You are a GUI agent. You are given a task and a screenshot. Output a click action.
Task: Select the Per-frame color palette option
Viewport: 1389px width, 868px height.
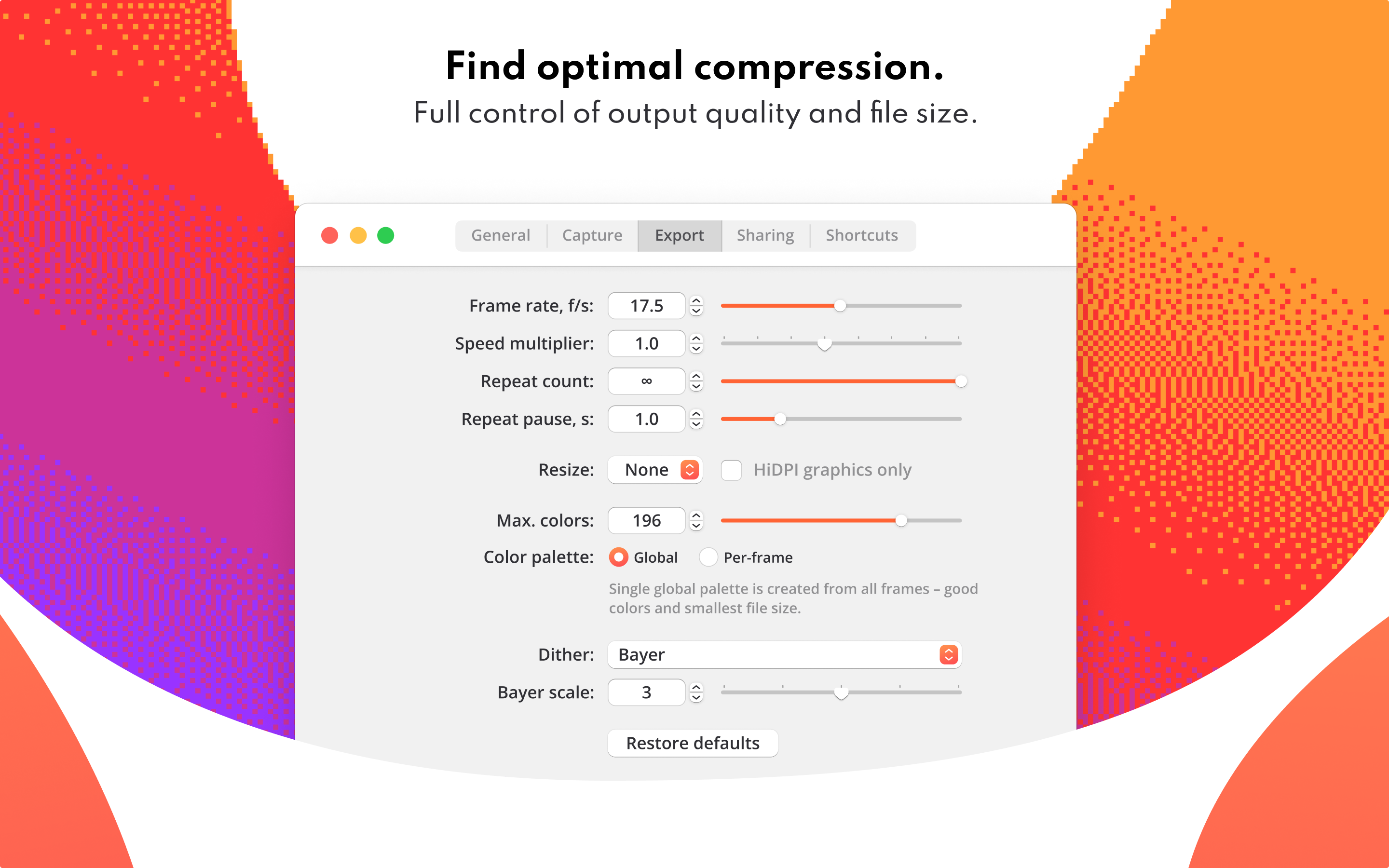[x=708, y=557]
